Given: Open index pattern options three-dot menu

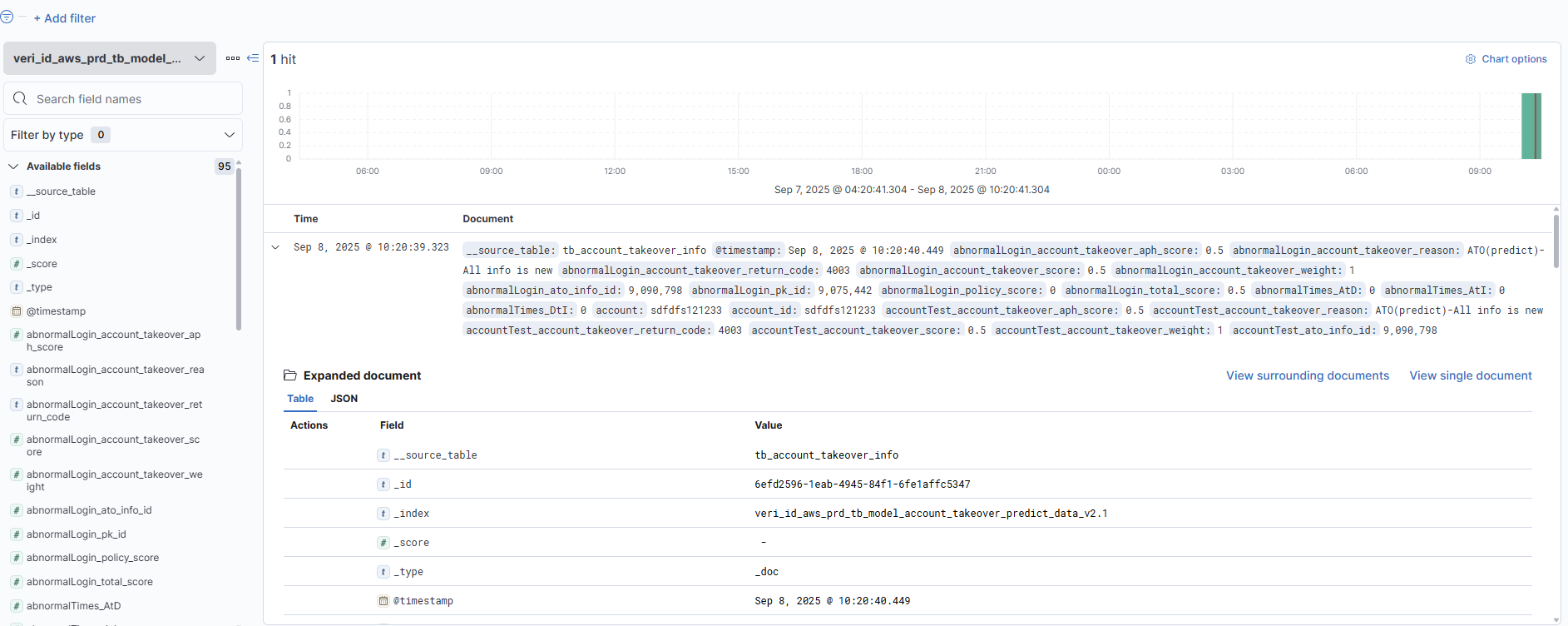Looking at the screenshot, I should [x=233, y=58].
